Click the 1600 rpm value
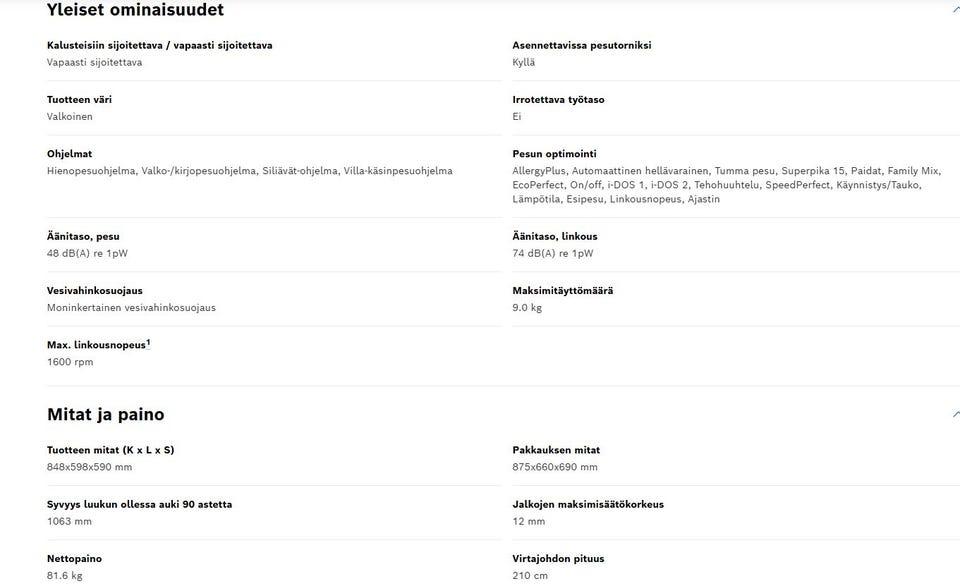960x586 pixels. click(x=70, y=362)
